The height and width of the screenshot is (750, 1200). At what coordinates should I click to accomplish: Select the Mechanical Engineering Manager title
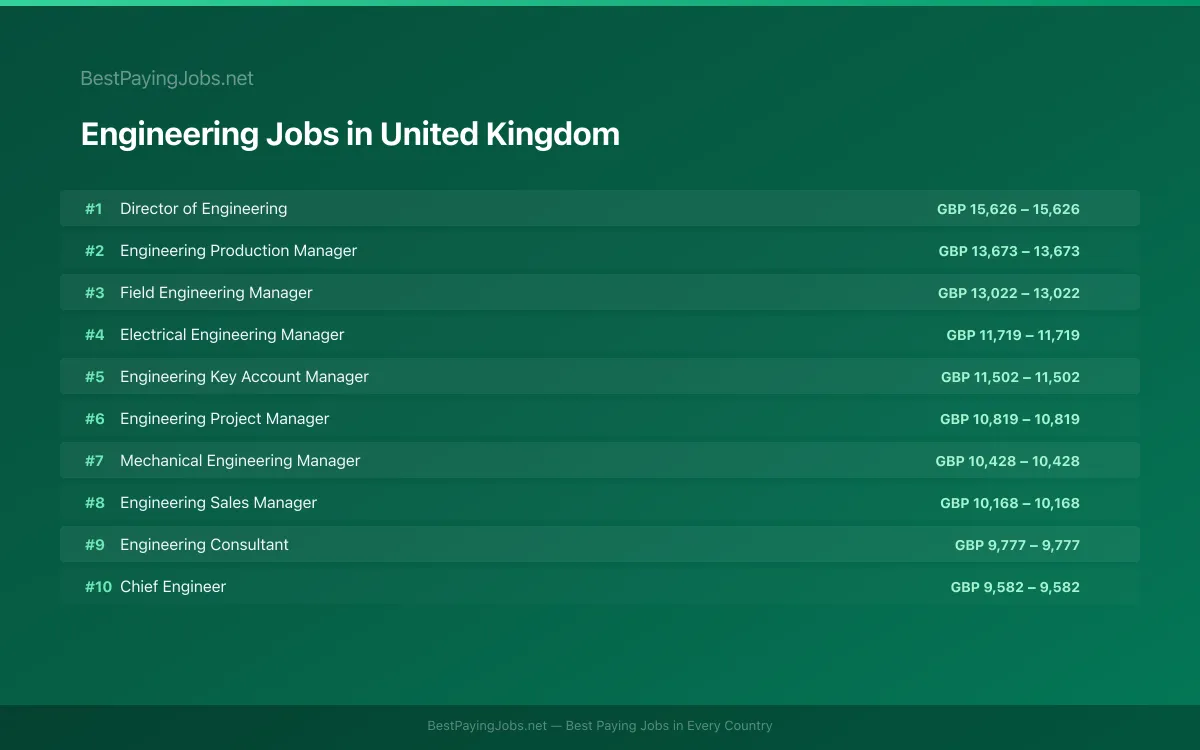[x=240, y=460]
